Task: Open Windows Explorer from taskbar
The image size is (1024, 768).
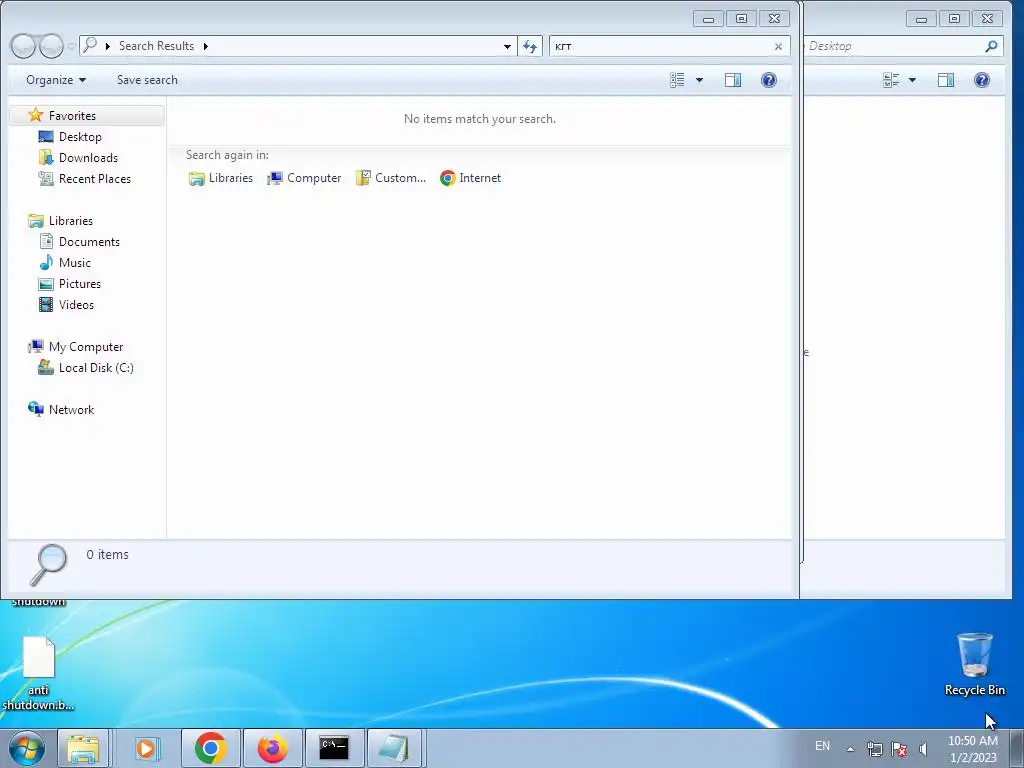Action: click(x=83, y=748)
